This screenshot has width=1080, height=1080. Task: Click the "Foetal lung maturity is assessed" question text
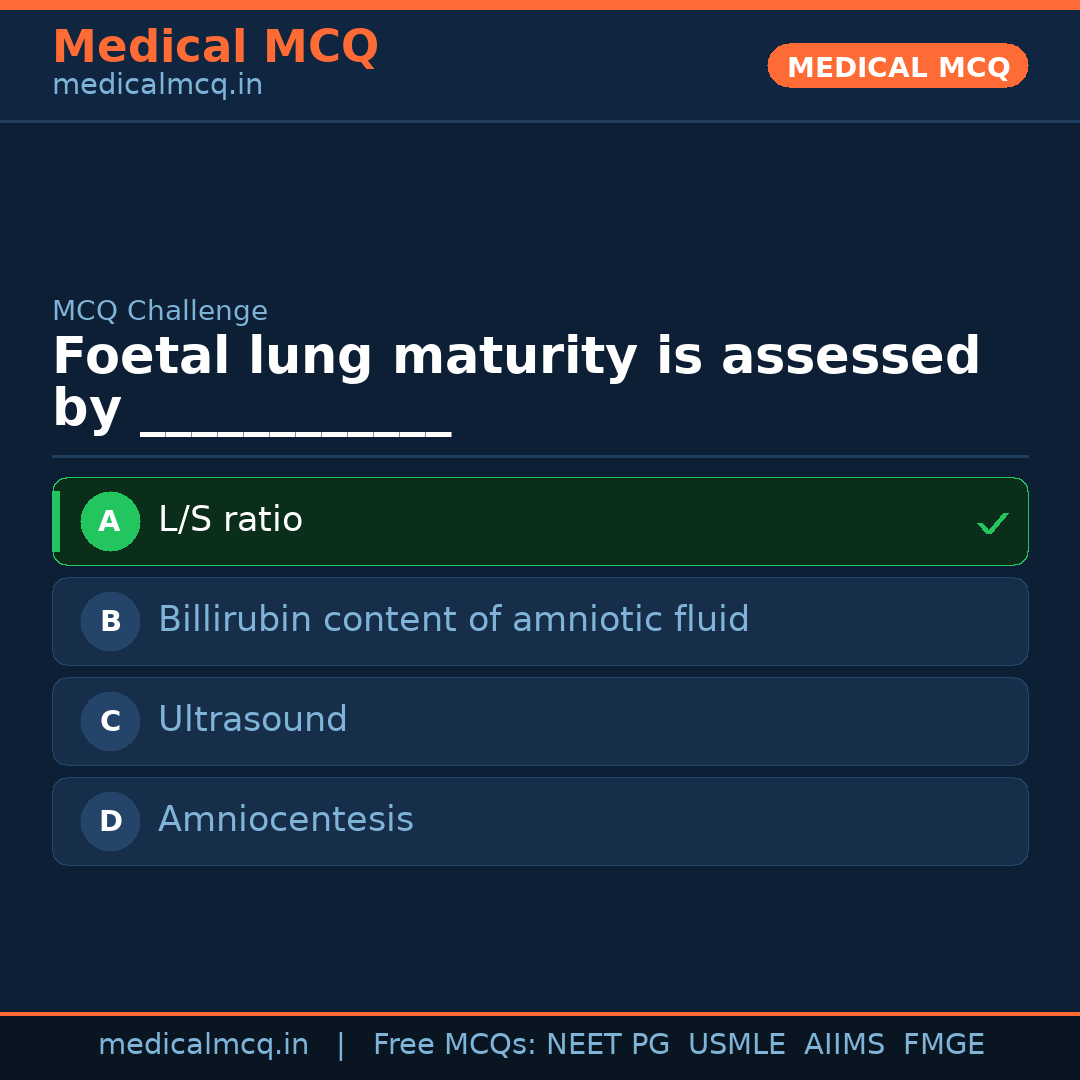point(516,357)
